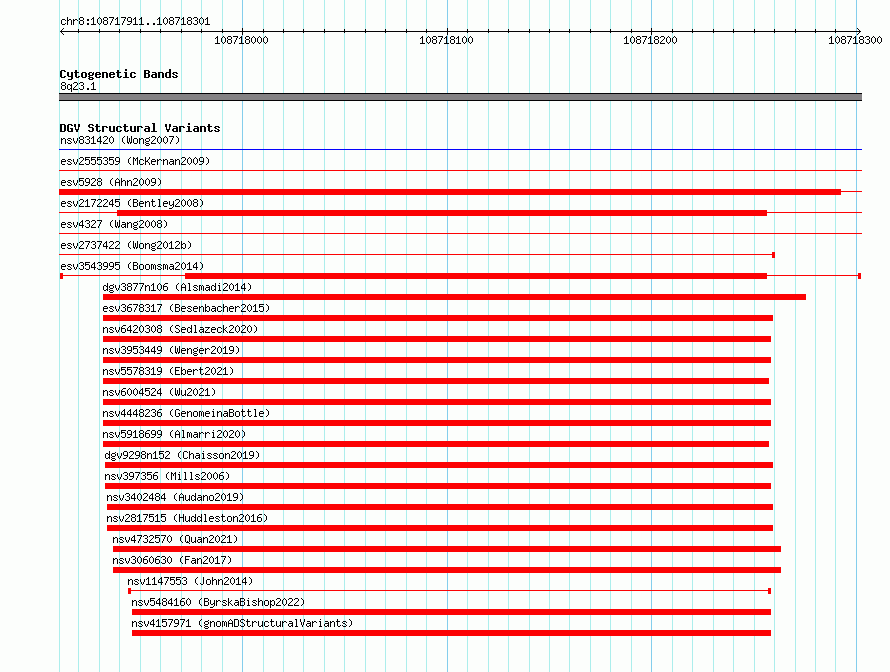Select esv3678317 (Besenbacher2015) label
Image resolution: width=890 pixels, height=672 pixels.
coord(186,308)
